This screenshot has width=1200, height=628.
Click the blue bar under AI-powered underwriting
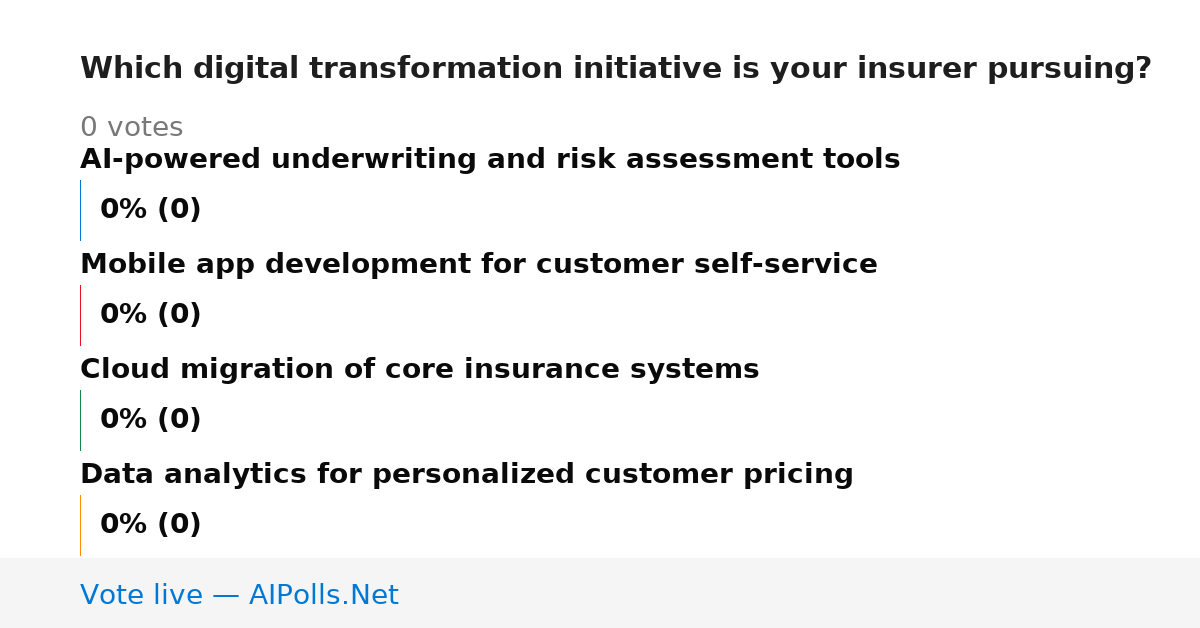[x=80, y=210]
